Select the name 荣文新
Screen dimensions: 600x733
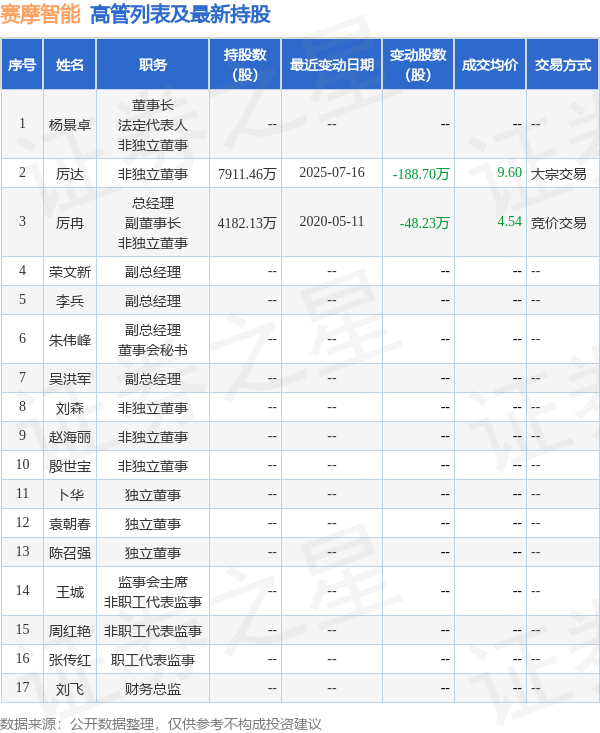point(70,272)
